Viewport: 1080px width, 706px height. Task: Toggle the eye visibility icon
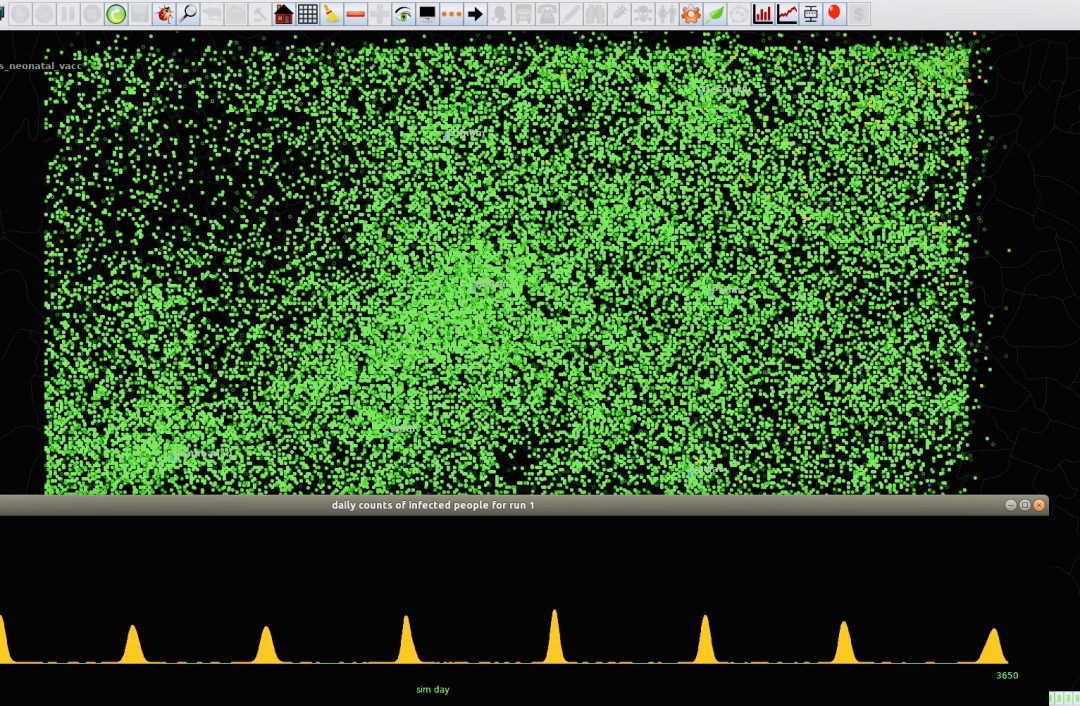click(403, 14)
